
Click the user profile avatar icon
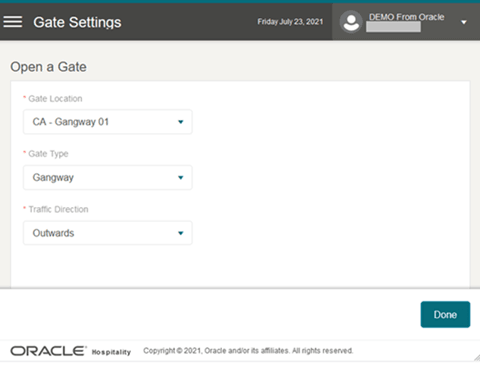(351, 22)
